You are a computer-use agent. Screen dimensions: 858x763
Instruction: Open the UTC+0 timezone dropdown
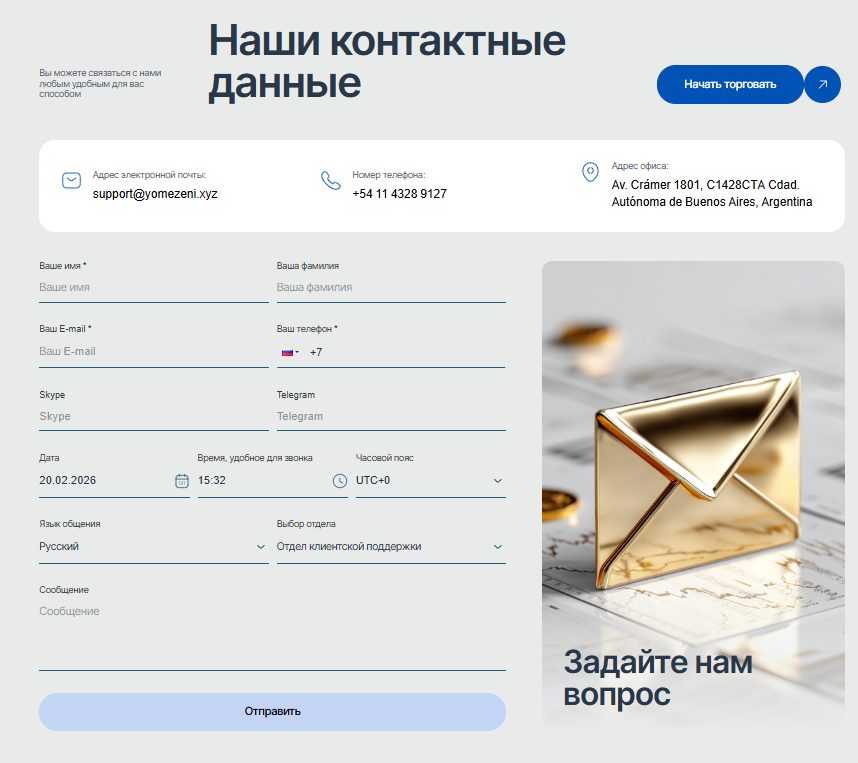(x=497, y=481)
